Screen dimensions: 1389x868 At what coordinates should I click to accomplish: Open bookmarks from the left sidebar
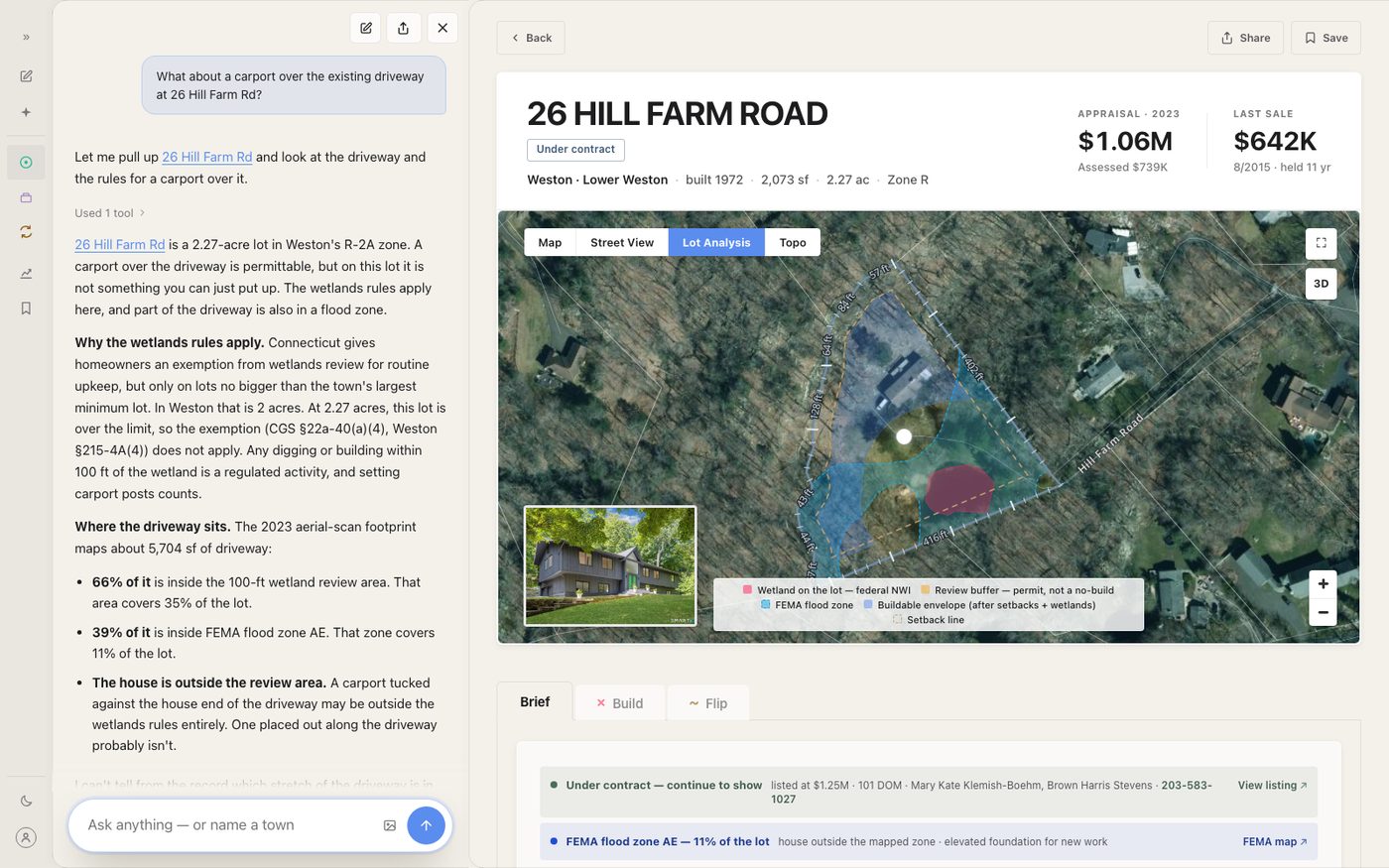tap(26, 309)
